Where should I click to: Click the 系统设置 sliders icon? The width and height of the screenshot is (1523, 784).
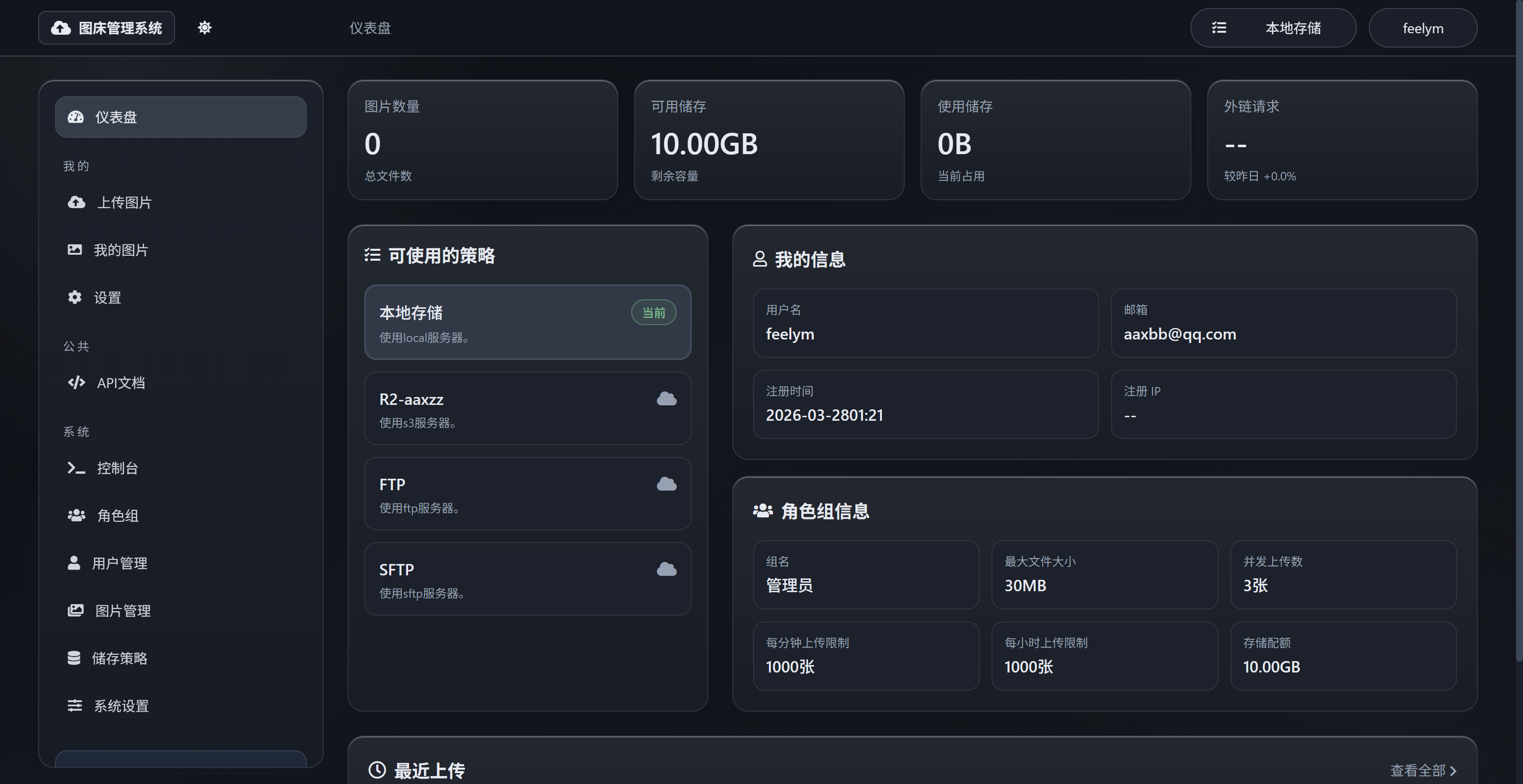tap(74, 705)
